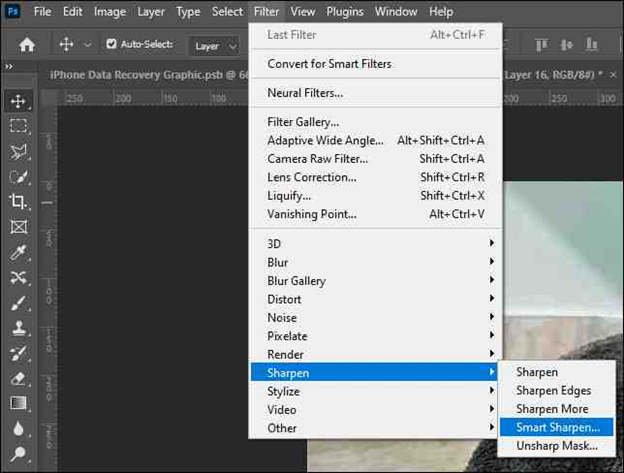This screenshot has width=624, height=473.
Task: Click Convert for Smart Filters
Action: coord(329,64)
